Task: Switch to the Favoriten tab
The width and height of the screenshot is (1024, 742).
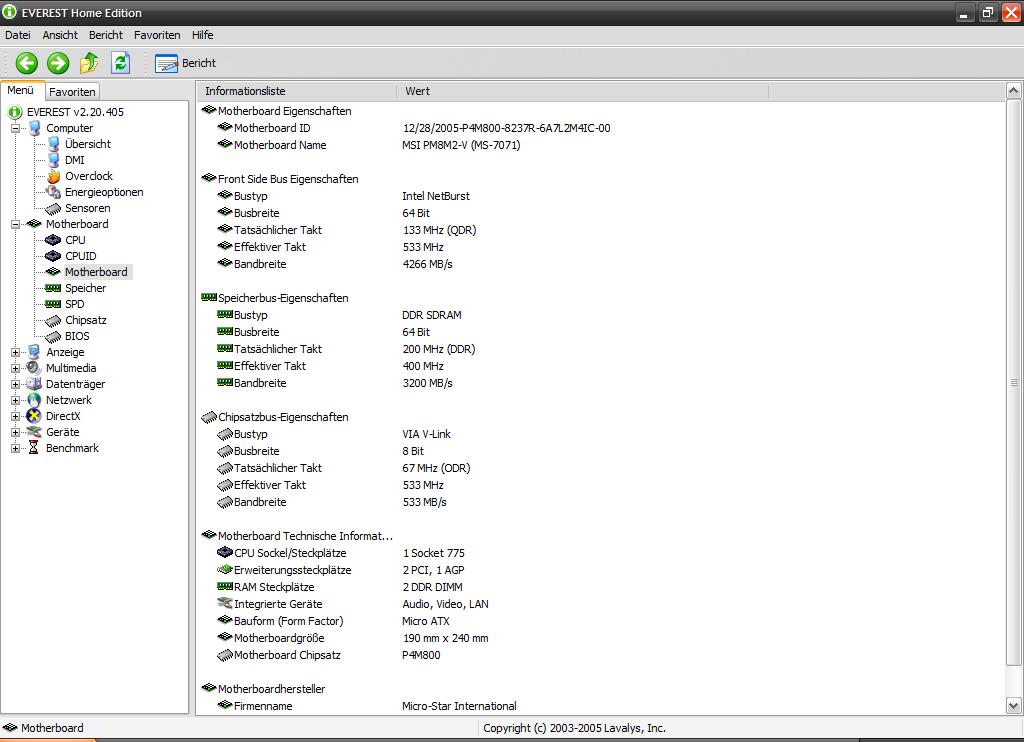Action: pos(72,92)
